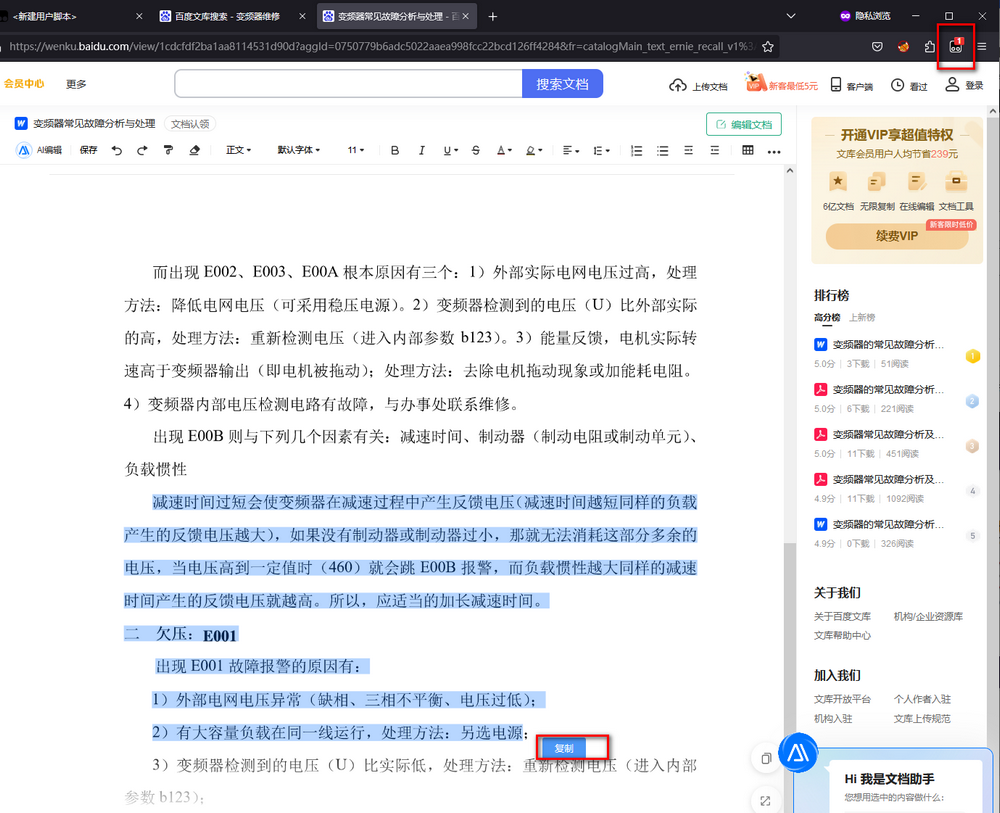1000x813 pixels.
Task: Click the 搜索文档 search button
Action: pyautogui.click(x=562, y=84)
